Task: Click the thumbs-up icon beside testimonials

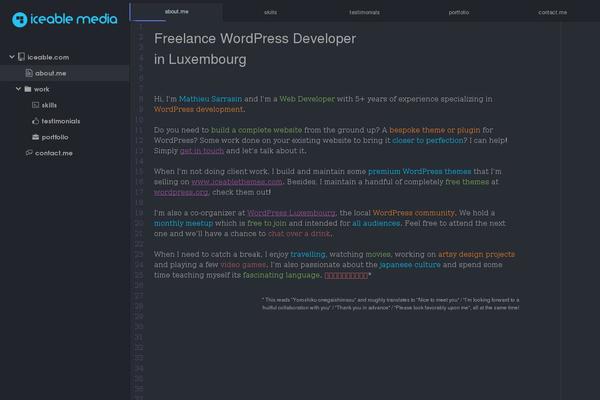Action: pos(36,121)
